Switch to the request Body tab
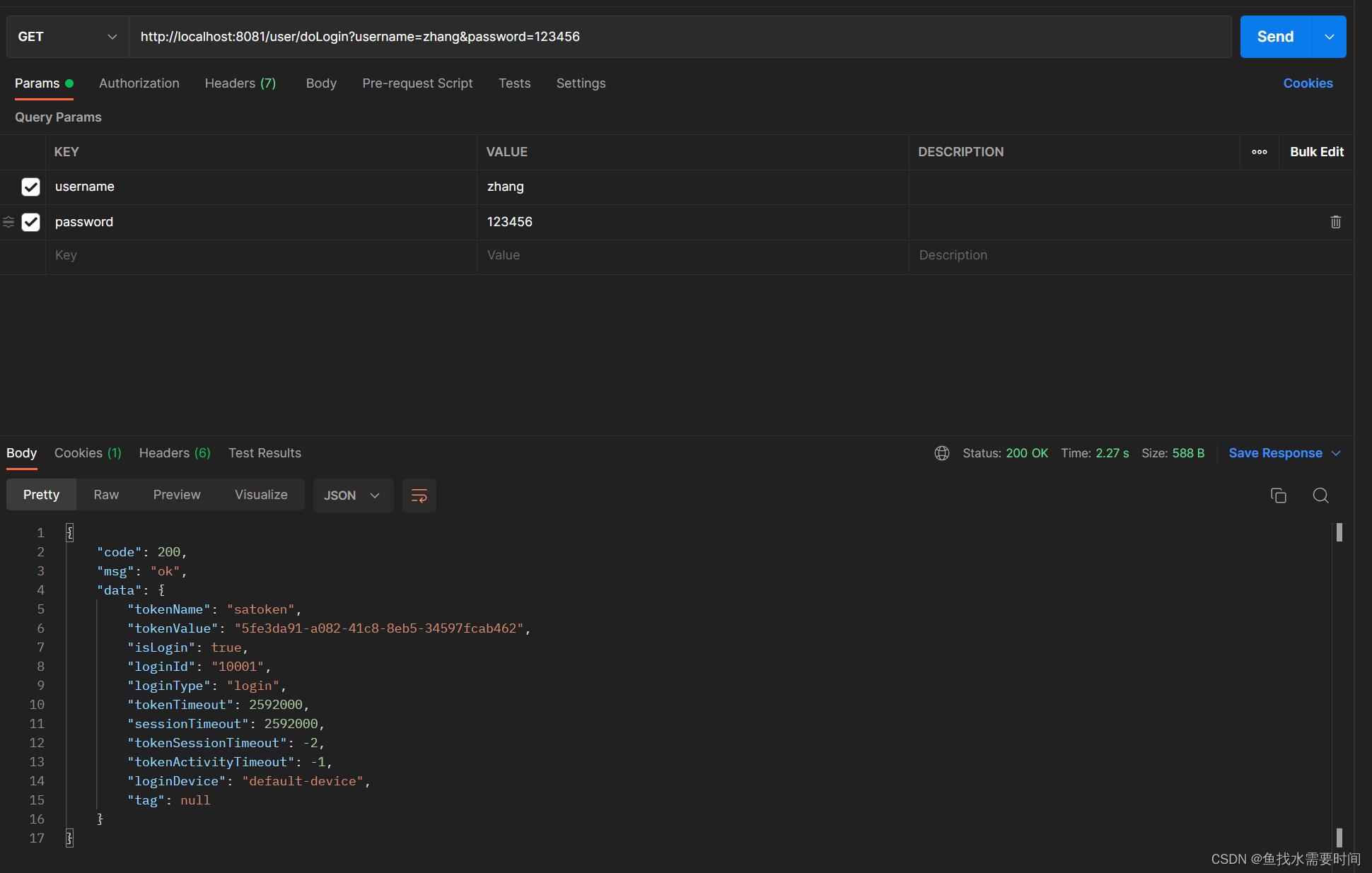Viewport: 1372px width, 873px height. [321, 83]
